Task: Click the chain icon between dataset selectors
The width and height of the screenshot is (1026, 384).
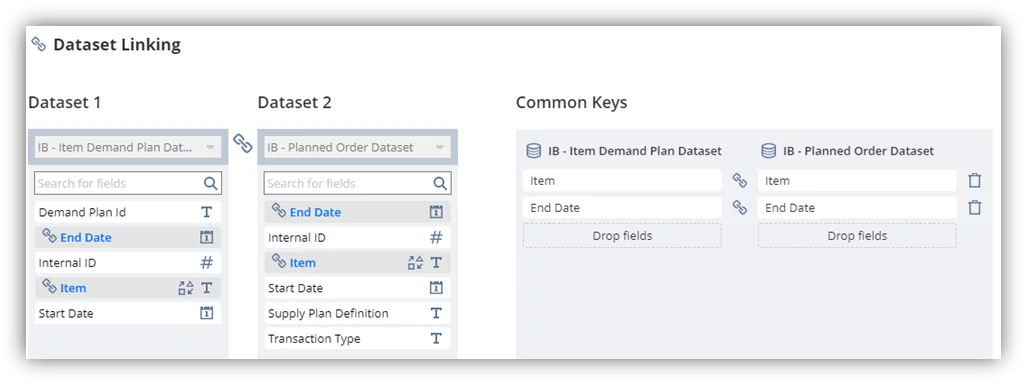Action: coord(243,143)
